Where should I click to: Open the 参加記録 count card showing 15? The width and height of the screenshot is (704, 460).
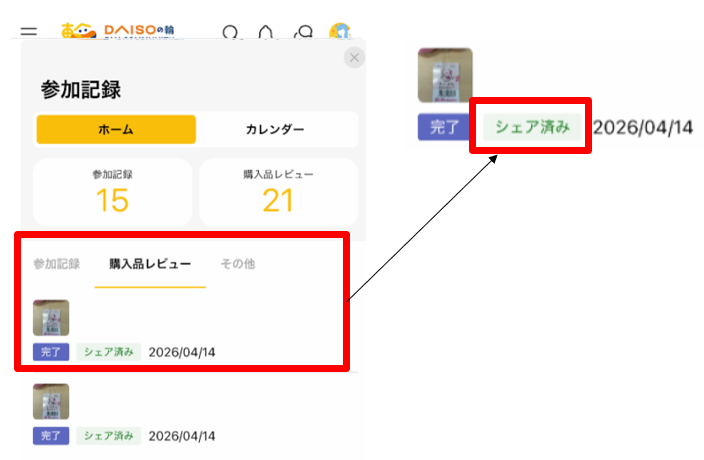112,191
